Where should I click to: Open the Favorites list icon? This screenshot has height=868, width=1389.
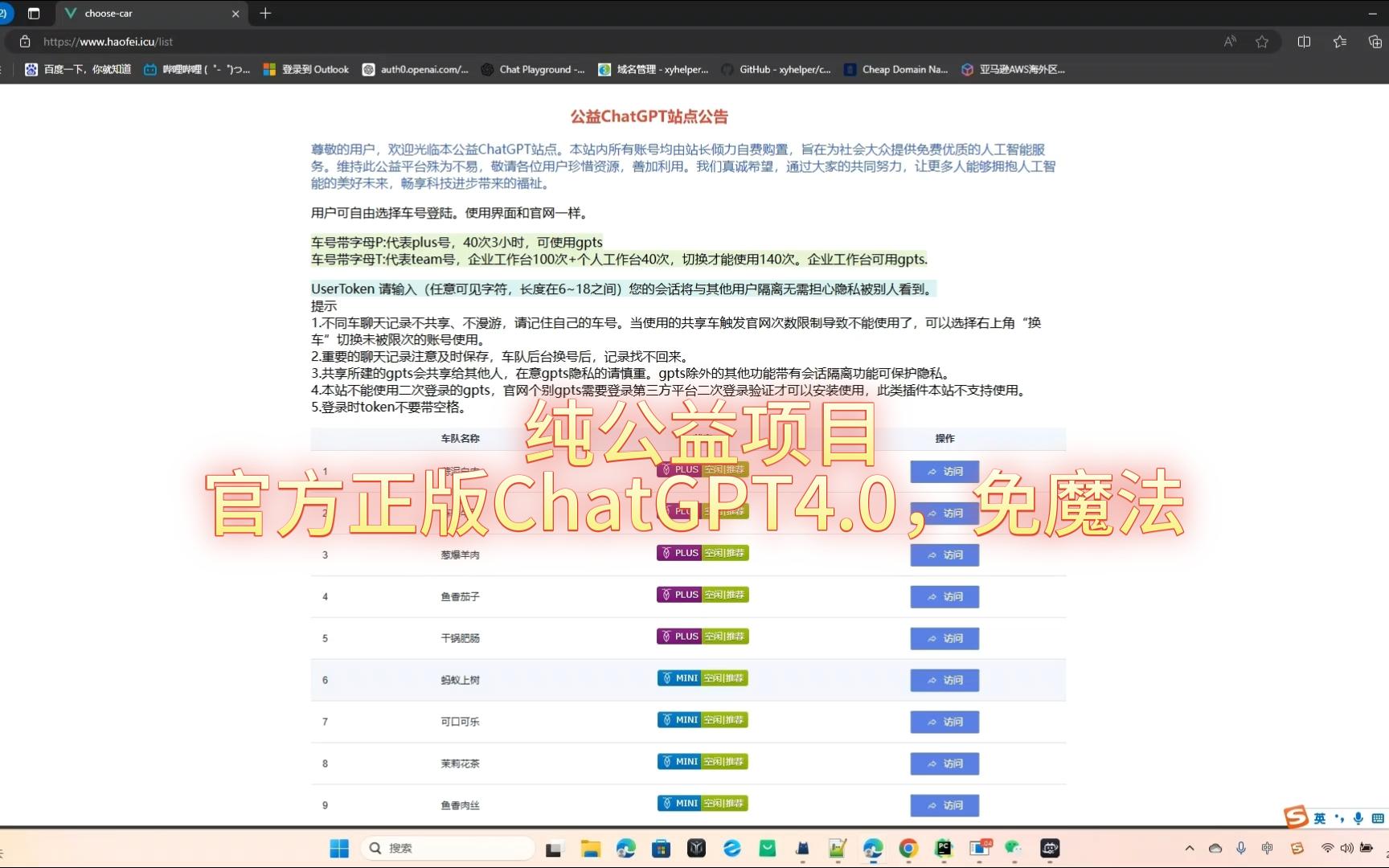click(x=1340, y=42)
